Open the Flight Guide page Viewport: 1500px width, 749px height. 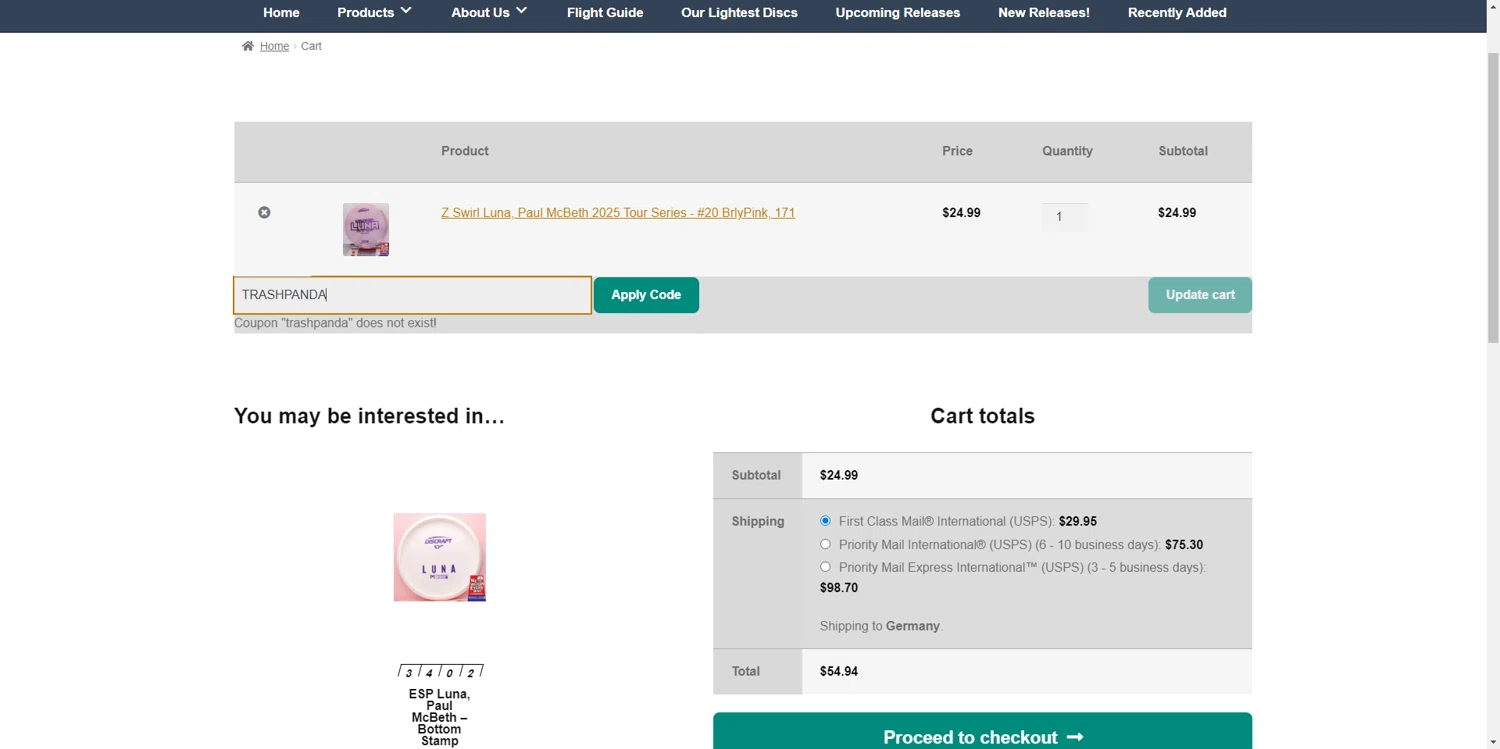pos(605,13)
